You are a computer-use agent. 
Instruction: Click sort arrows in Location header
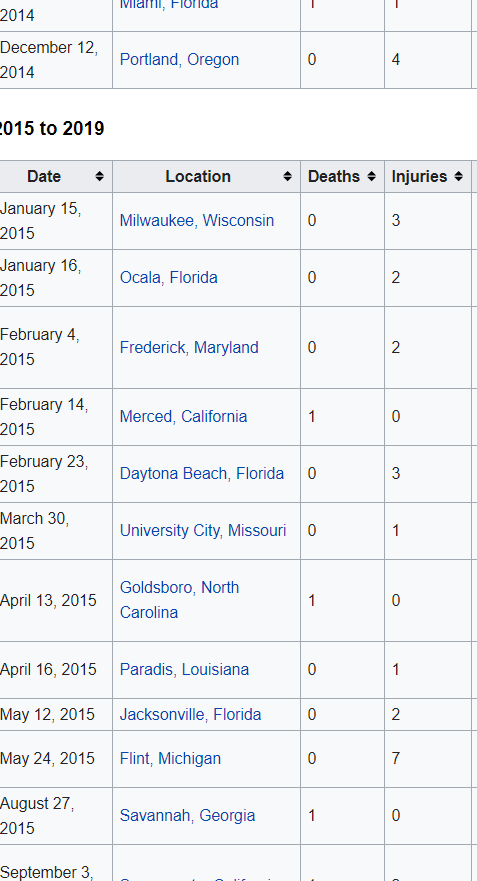point(287,176)
